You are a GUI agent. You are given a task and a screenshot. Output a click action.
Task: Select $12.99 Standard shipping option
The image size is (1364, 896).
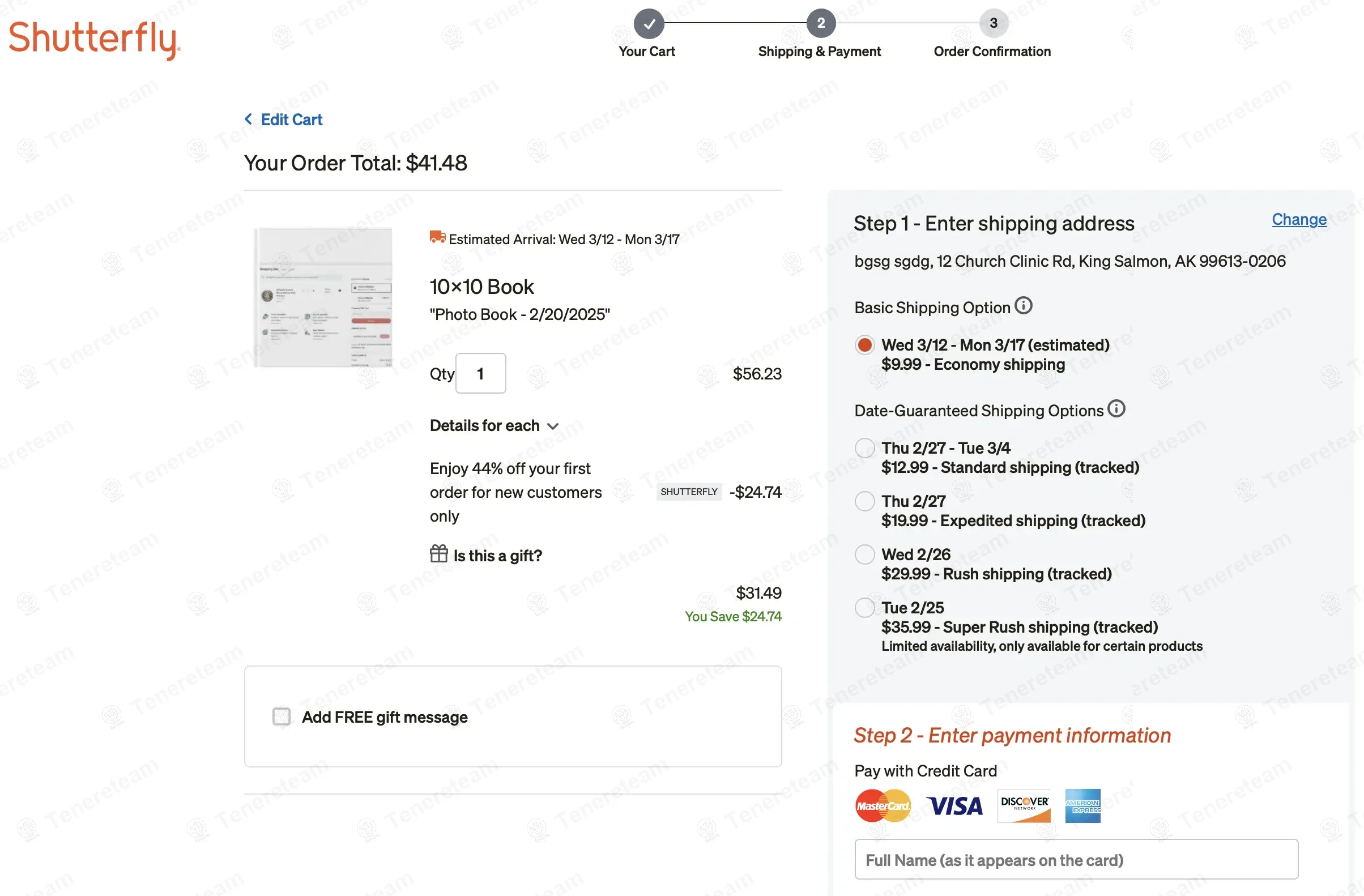(865, 448)
